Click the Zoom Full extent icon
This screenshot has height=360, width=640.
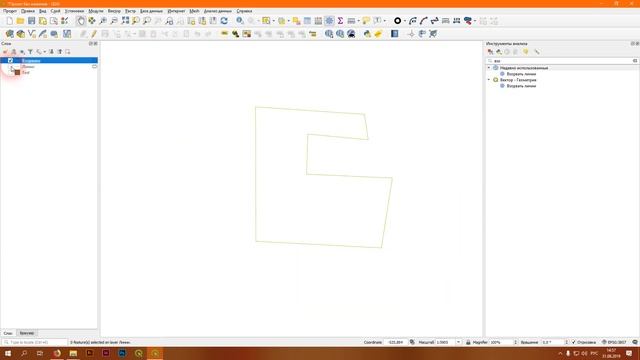(125, 21)
